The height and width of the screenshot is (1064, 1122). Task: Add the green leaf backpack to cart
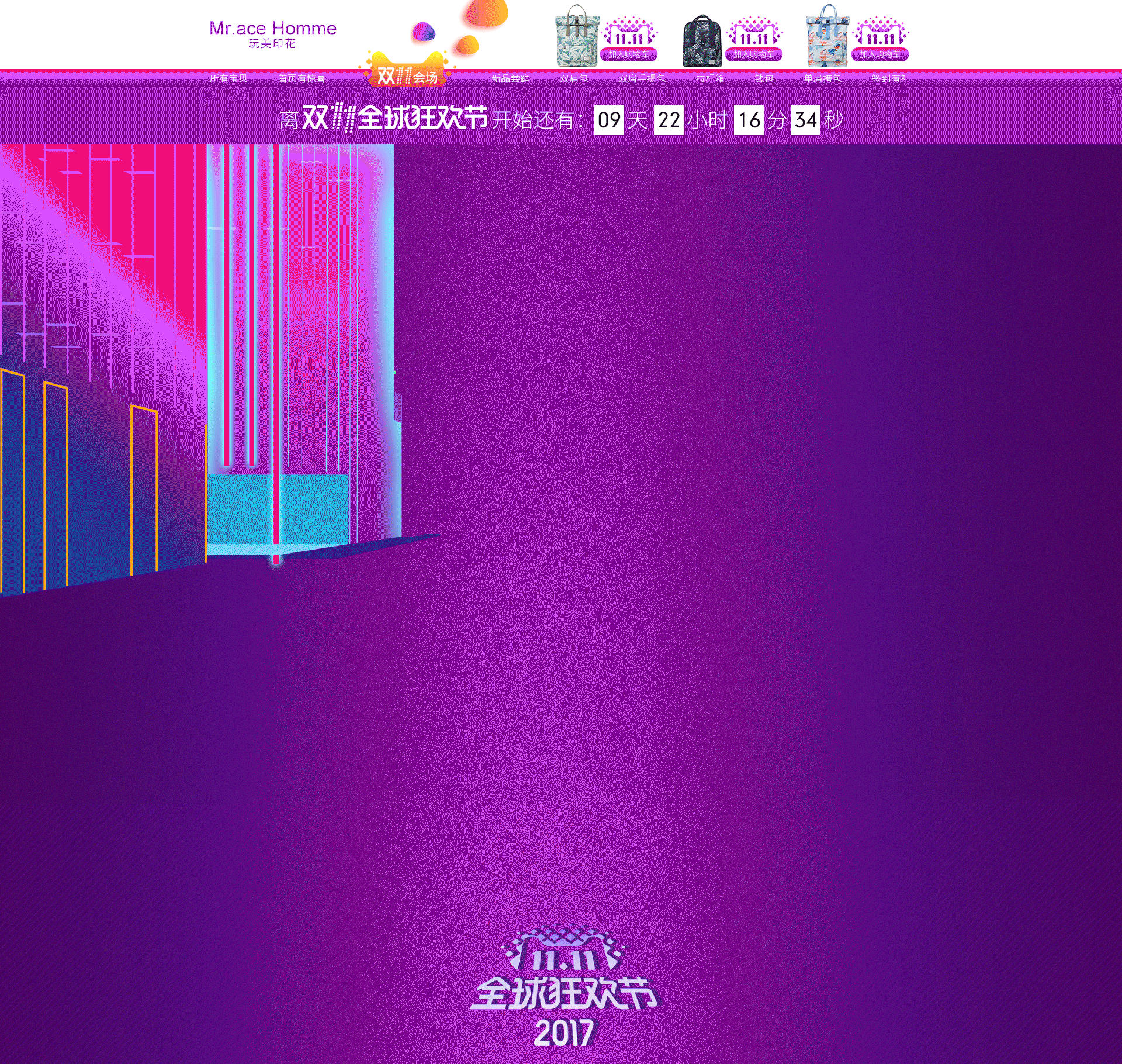[629, 54]
